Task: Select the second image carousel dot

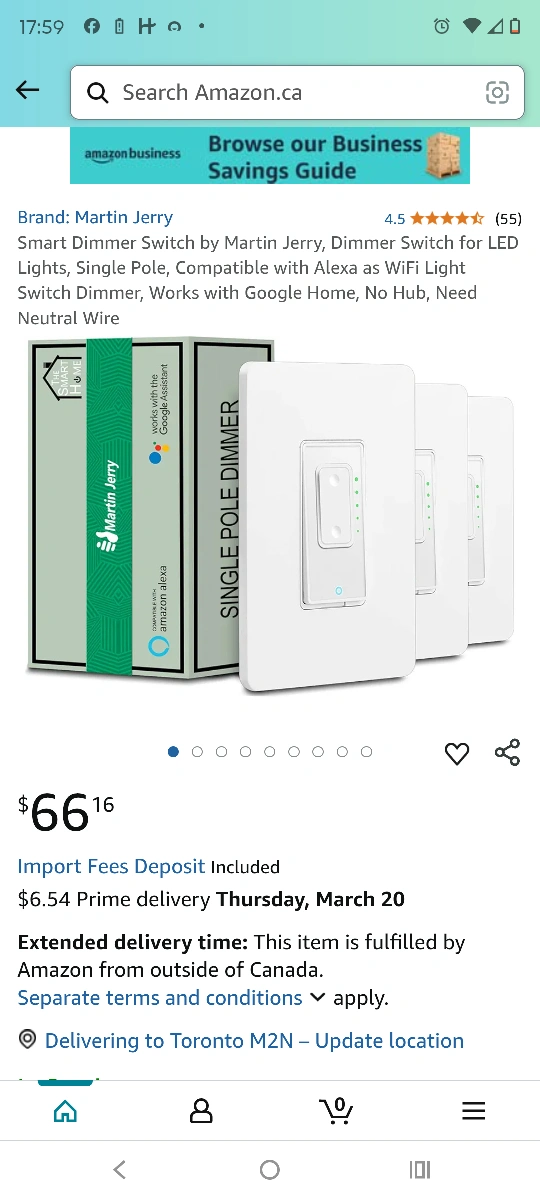Action: point(197,752)
